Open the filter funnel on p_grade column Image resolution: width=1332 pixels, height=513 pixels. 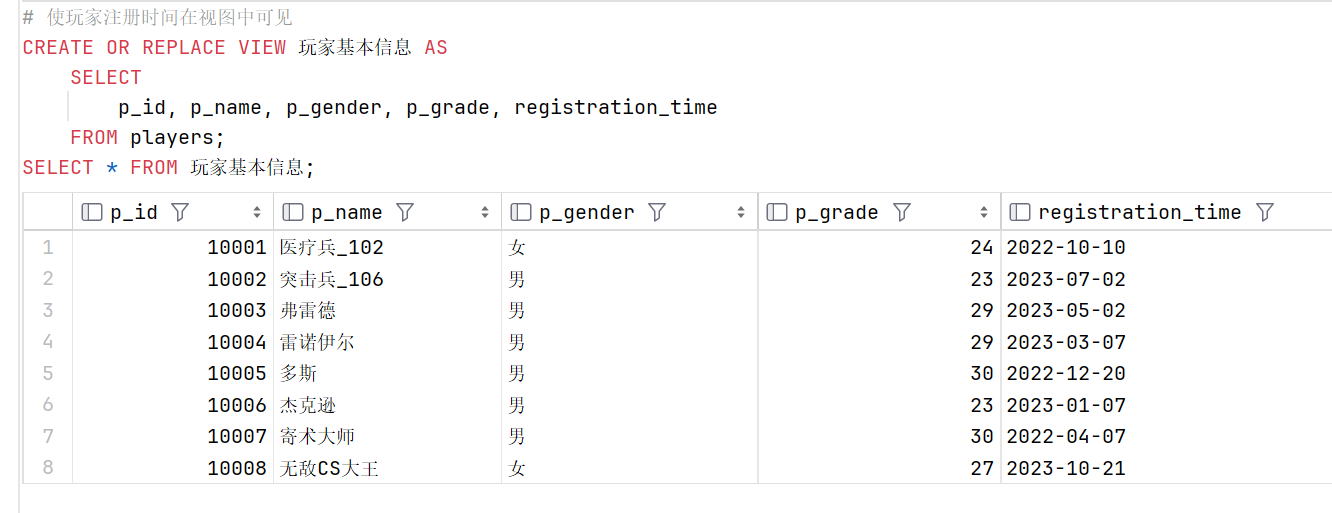pyautogui.click(x=901, y=212)
